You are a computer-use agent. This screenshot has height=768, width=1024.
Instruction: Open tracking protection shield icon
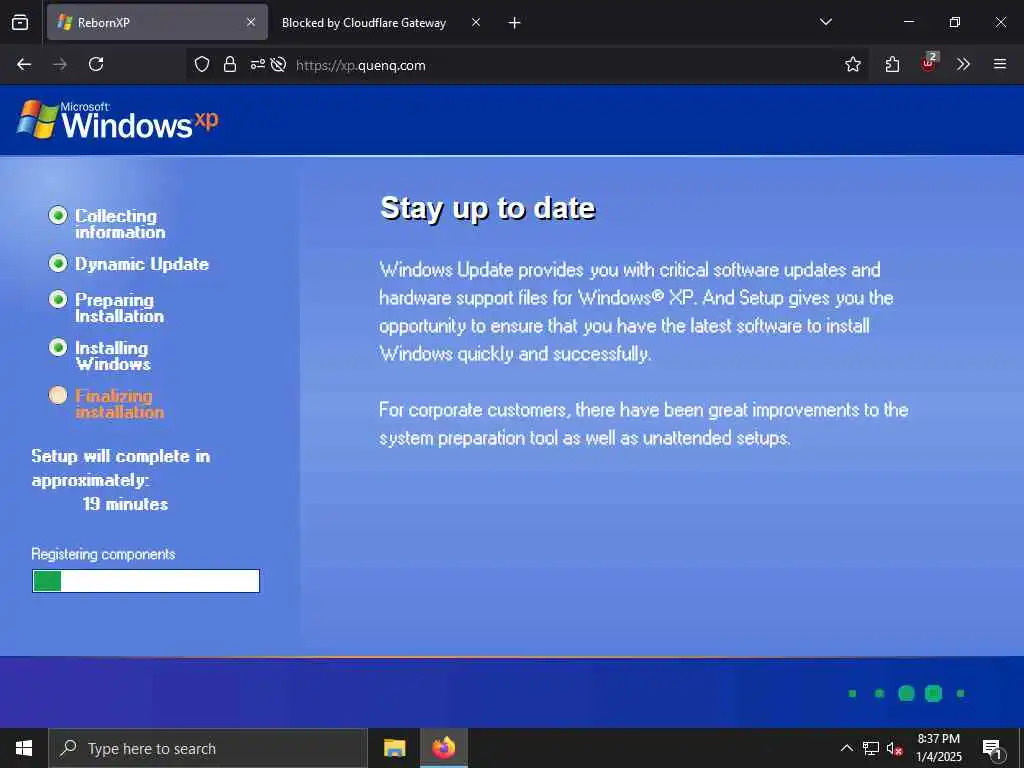(202, 64)
